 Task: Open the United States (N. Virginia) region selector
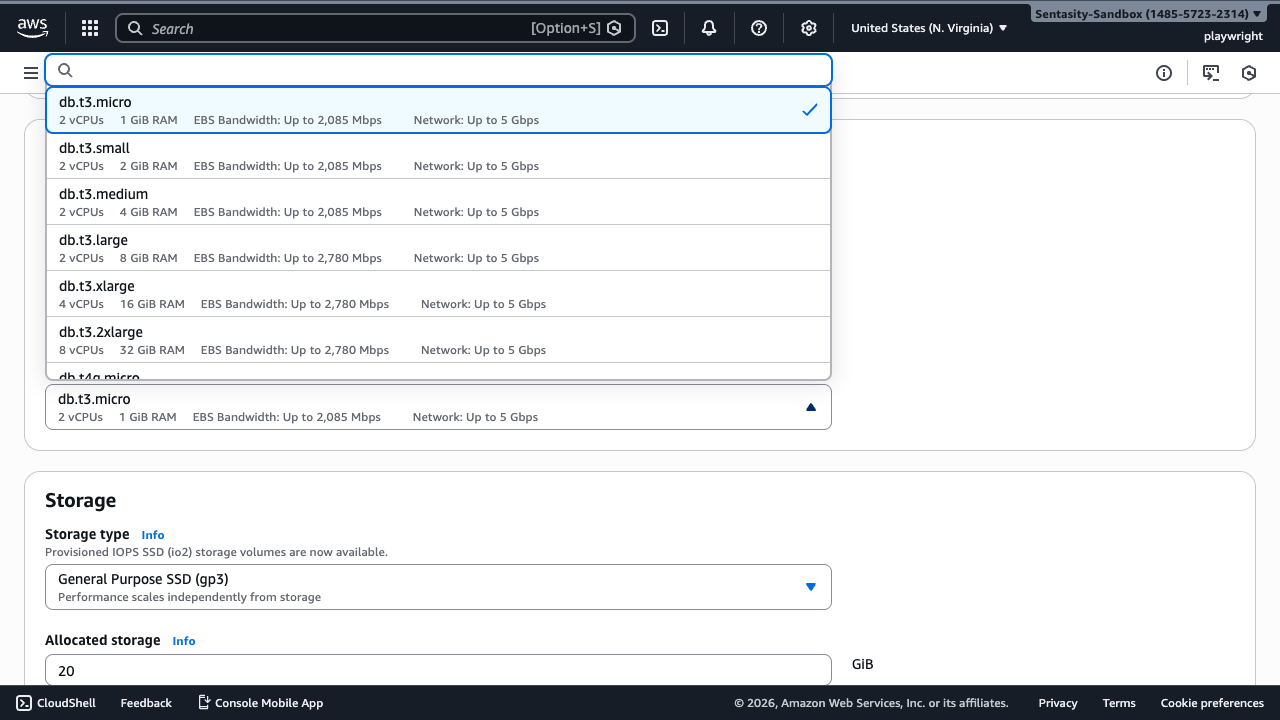pyautogui.click(x=925, y=28)
